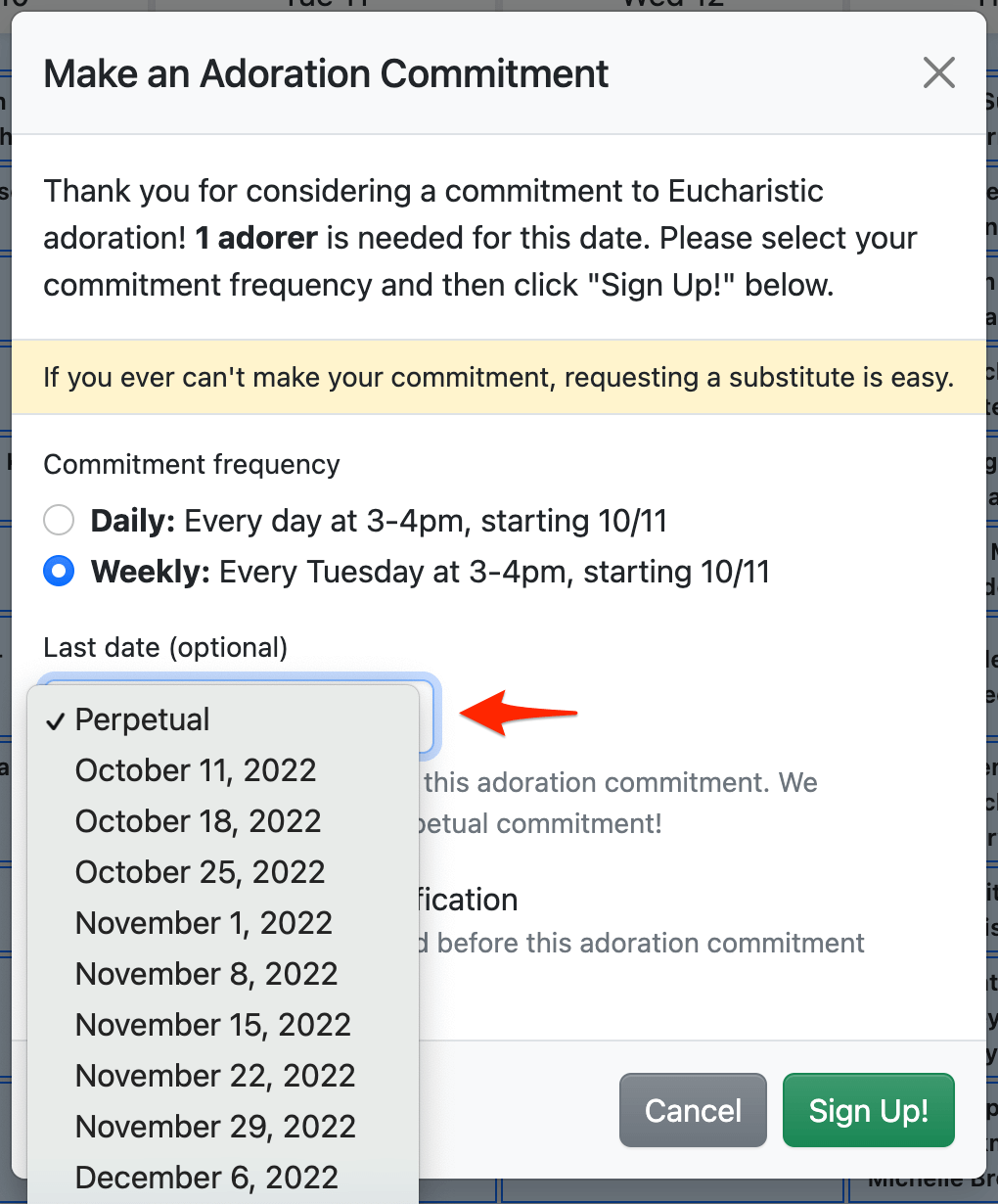The width and height of the screenshot is (998, 1204).
Task: Choose Perpetual from the date list
Action: 143,720
